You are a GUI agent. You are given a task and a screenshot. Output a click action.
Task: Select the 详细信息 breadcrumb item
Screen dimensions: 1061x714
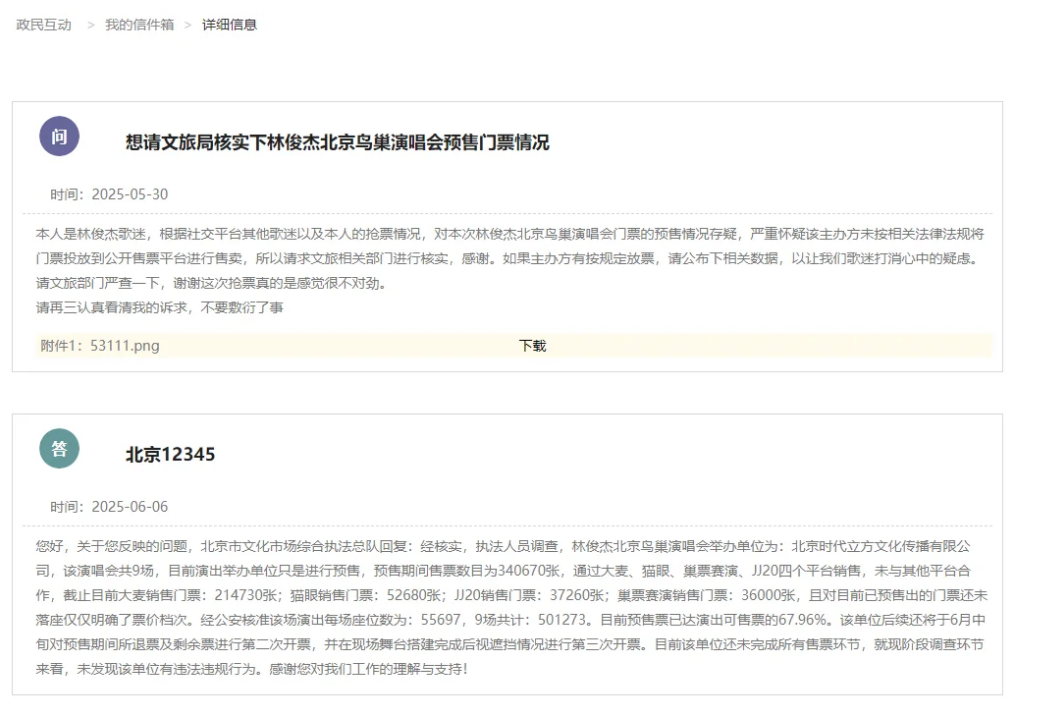point(229,24)
